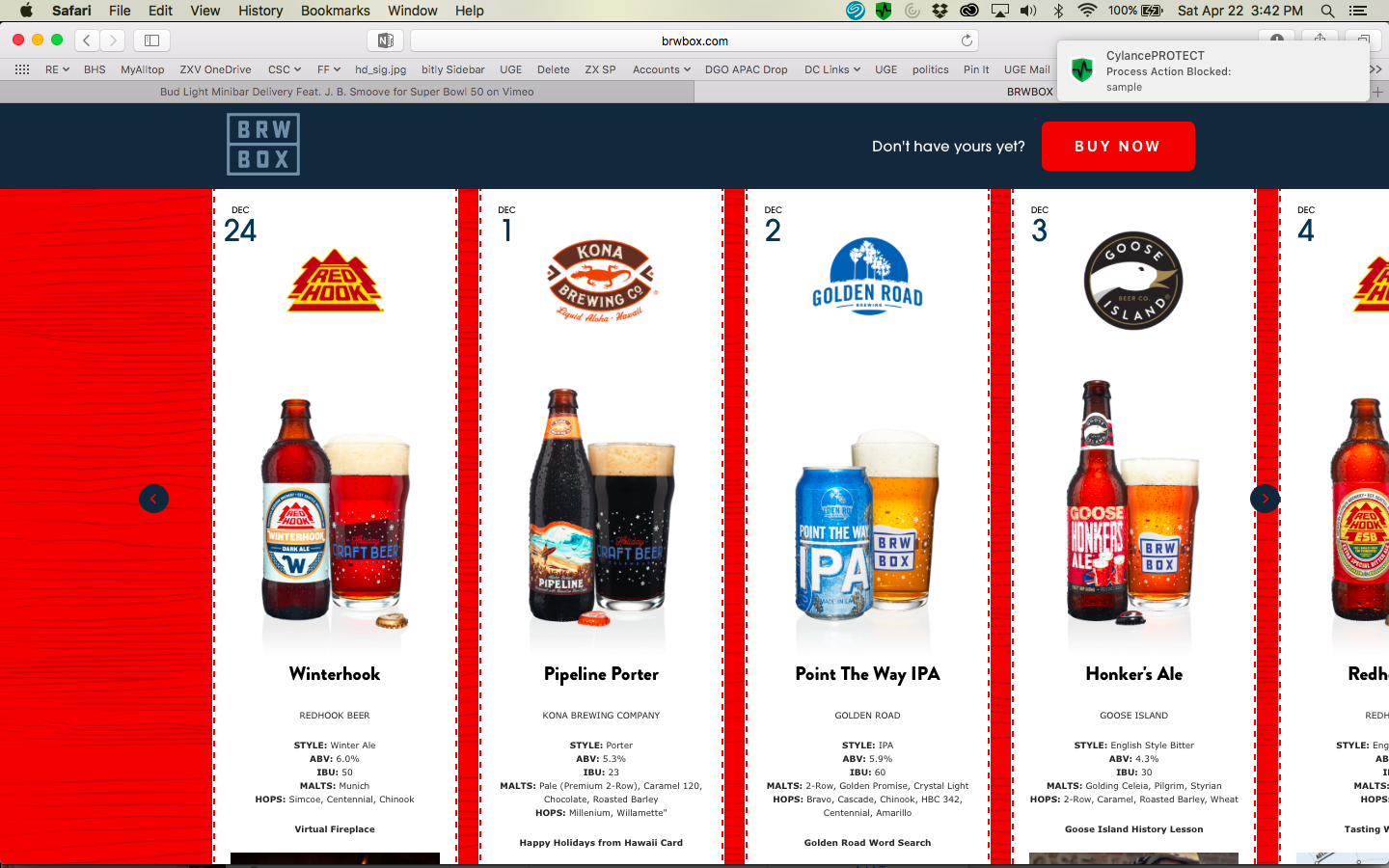Open the DGO APAC Drop bookmark
1389x868 pixels.
pos(746,69)
